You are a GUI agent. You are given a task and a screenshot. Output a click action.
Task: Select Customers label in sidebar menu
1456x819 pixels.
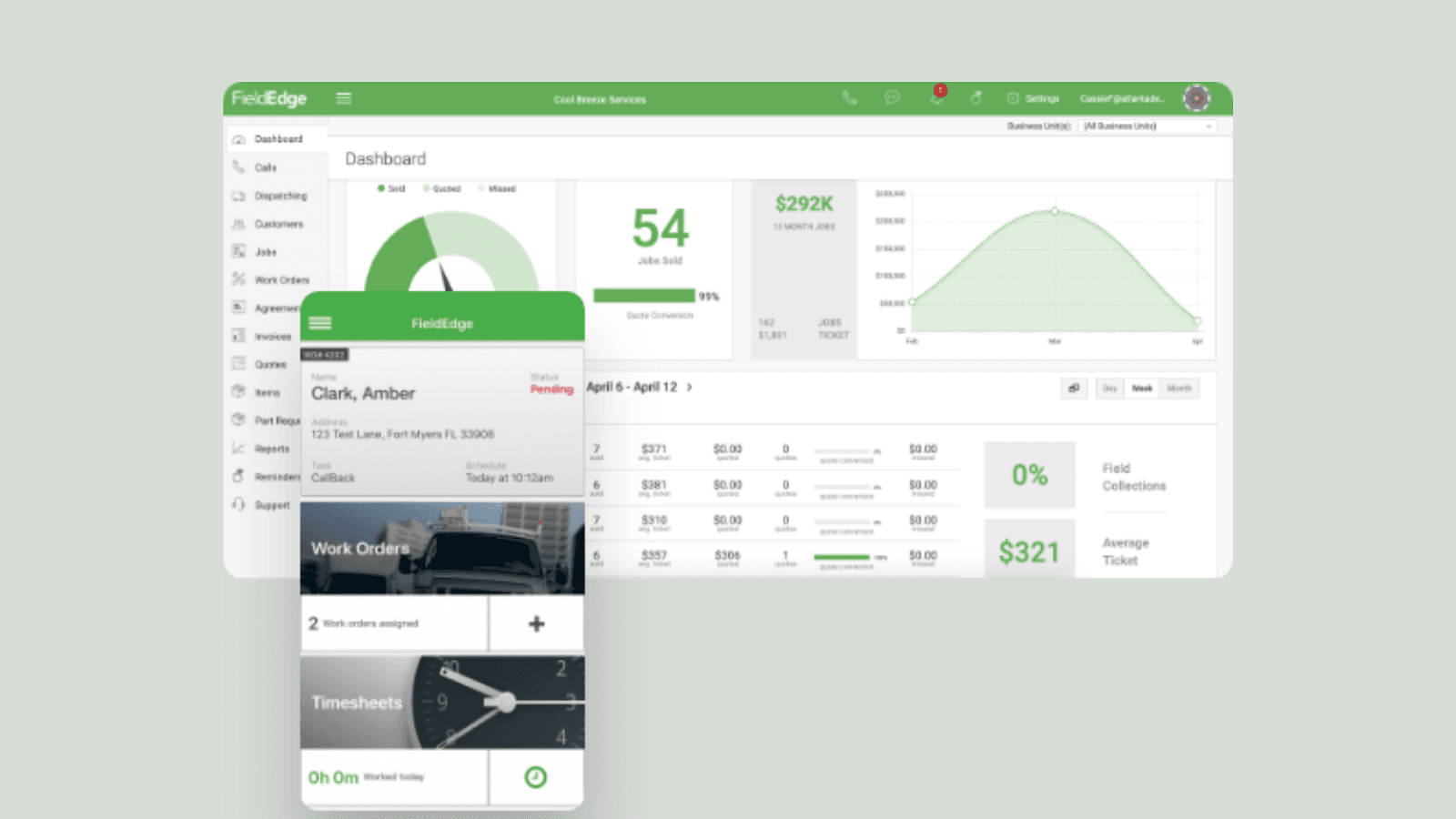click(279, 224)
